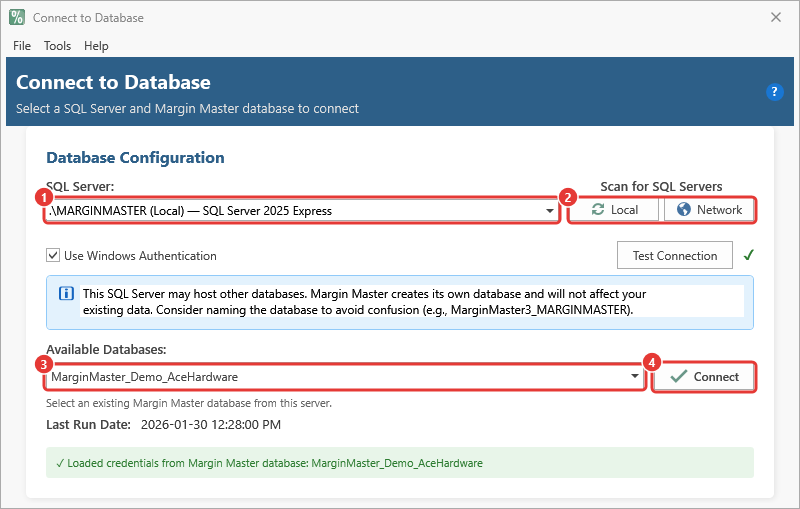The height and width of the screenshot is (509, 800).
Task: Click the 'Select a SQL Server and Margin Master database' subtitle
Action: 187,109
